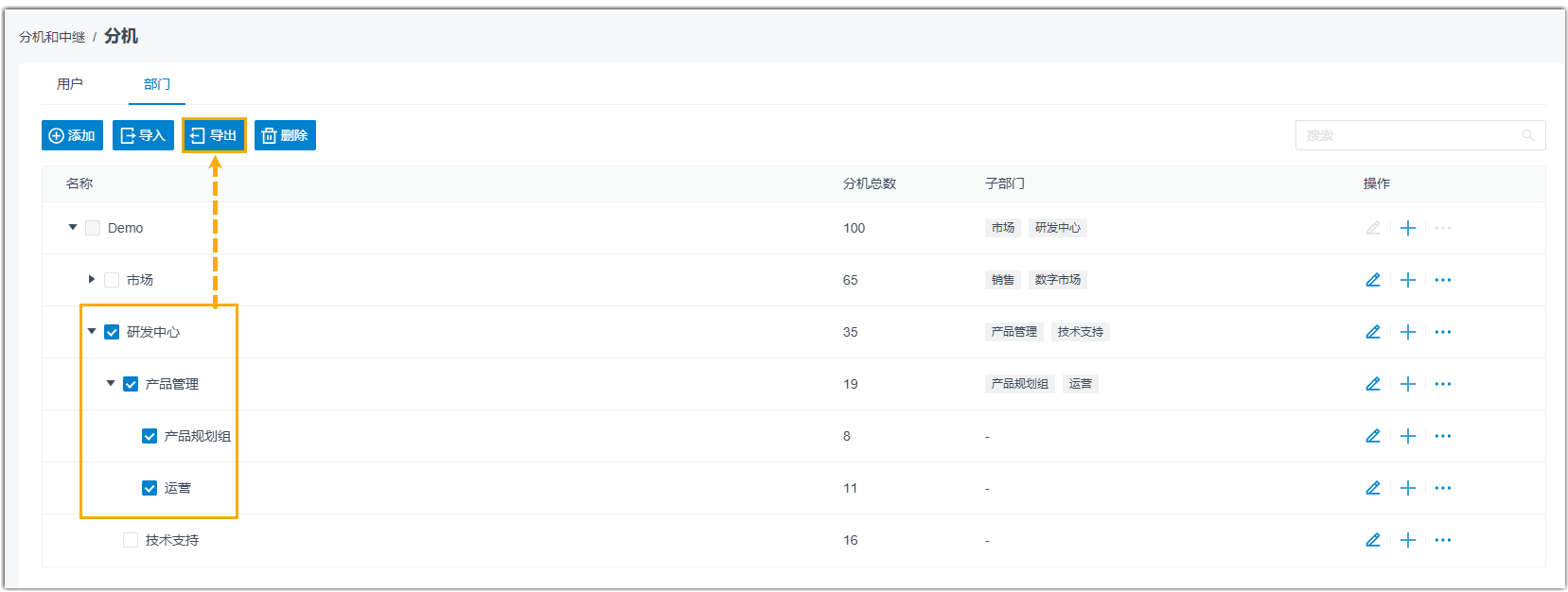Edit the 研发中心 department
The image size is (1568, 592).
pos(1373,332)
